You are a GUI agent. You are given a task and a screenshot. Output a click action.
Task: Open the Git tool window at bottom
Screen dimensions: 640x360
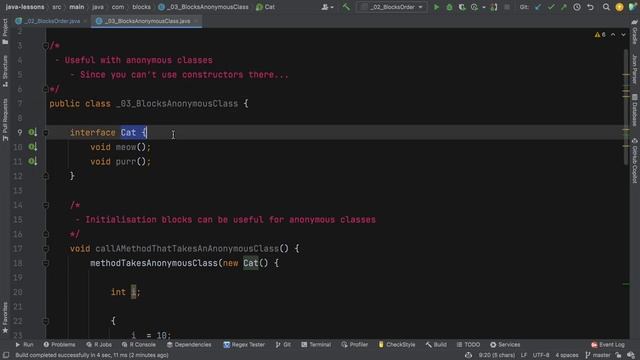pyautogui.click(x=283, y=345)
